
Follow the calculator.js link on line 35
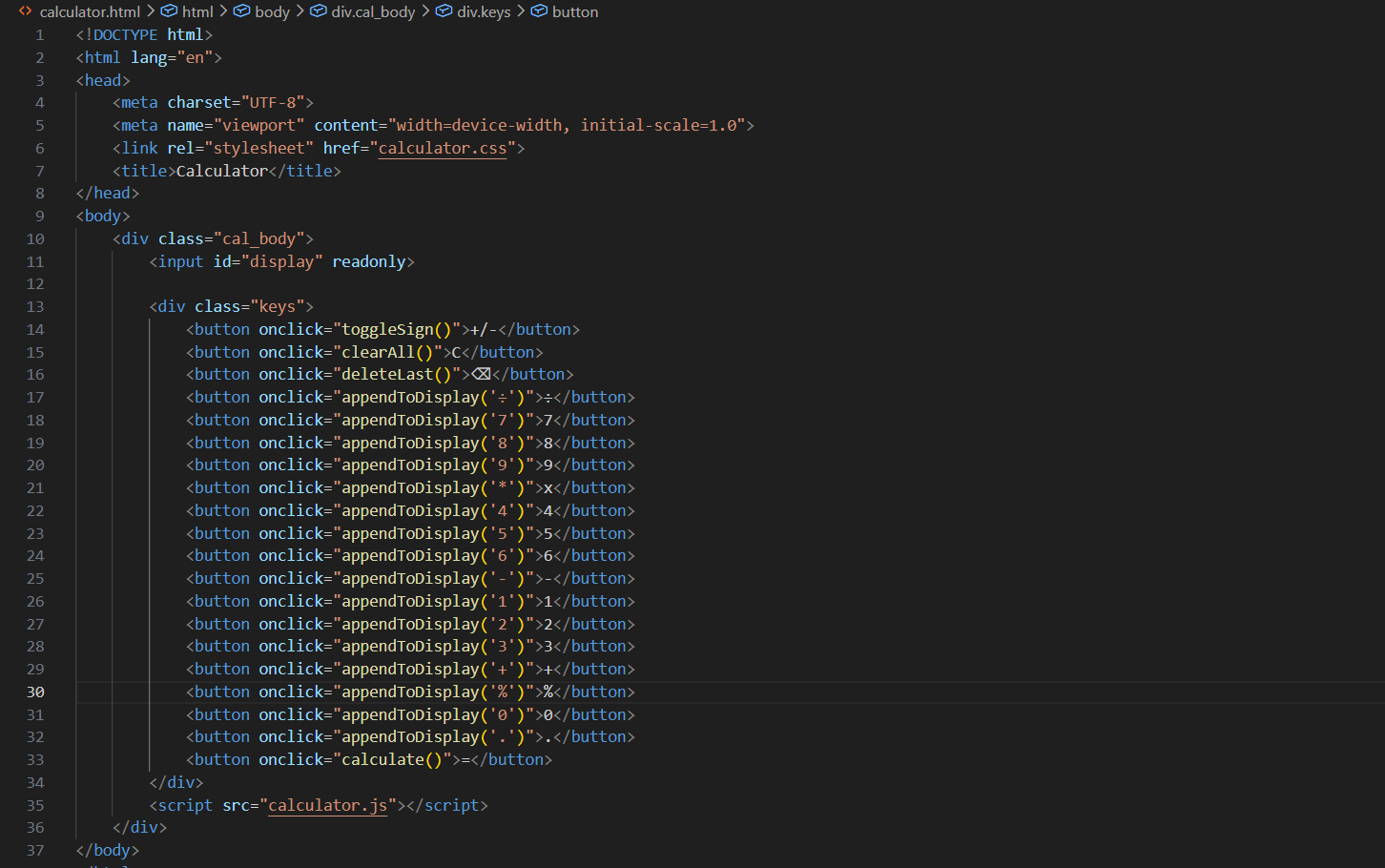(x=327, y=805)
